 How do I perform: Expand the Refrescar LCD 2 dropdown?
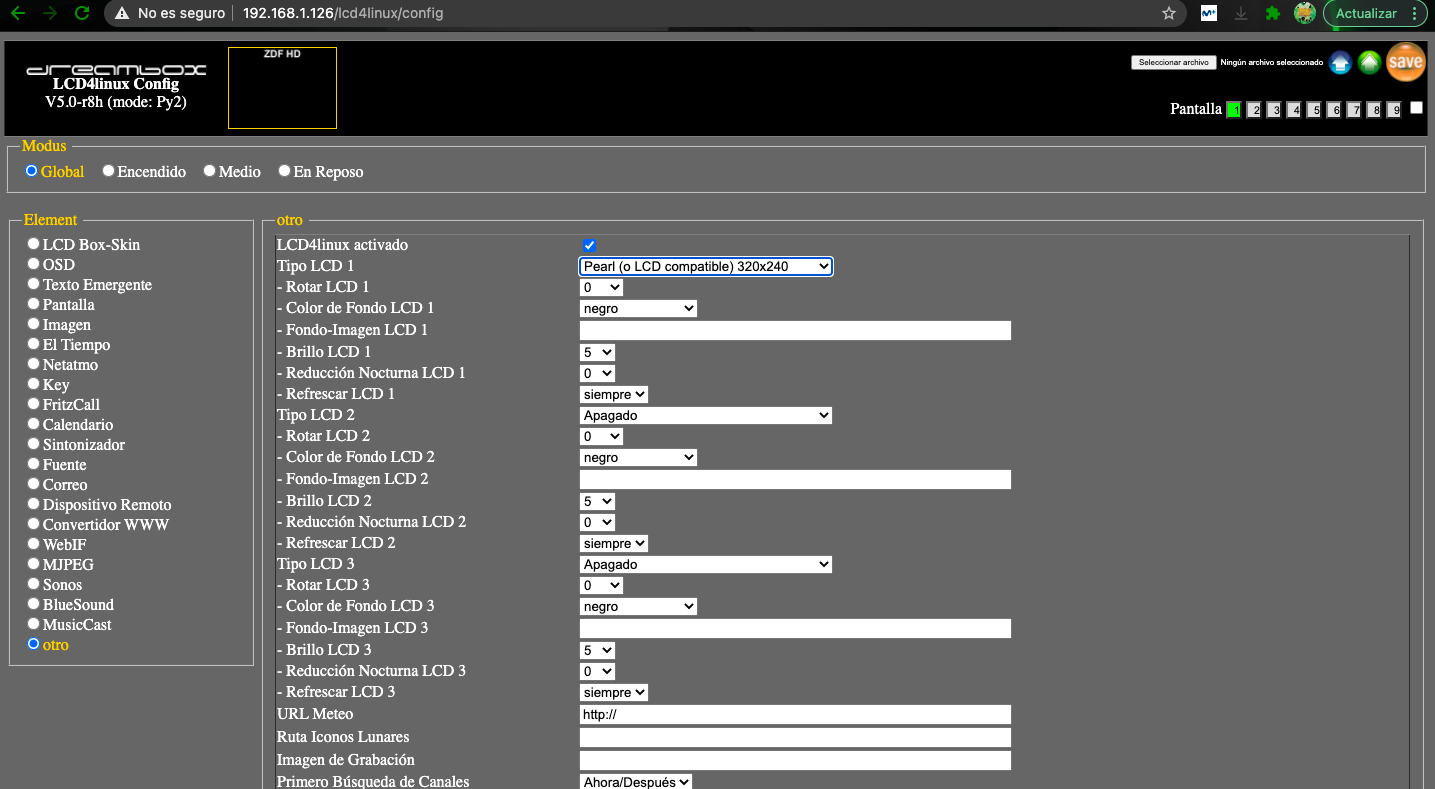(x=613, y=544)
